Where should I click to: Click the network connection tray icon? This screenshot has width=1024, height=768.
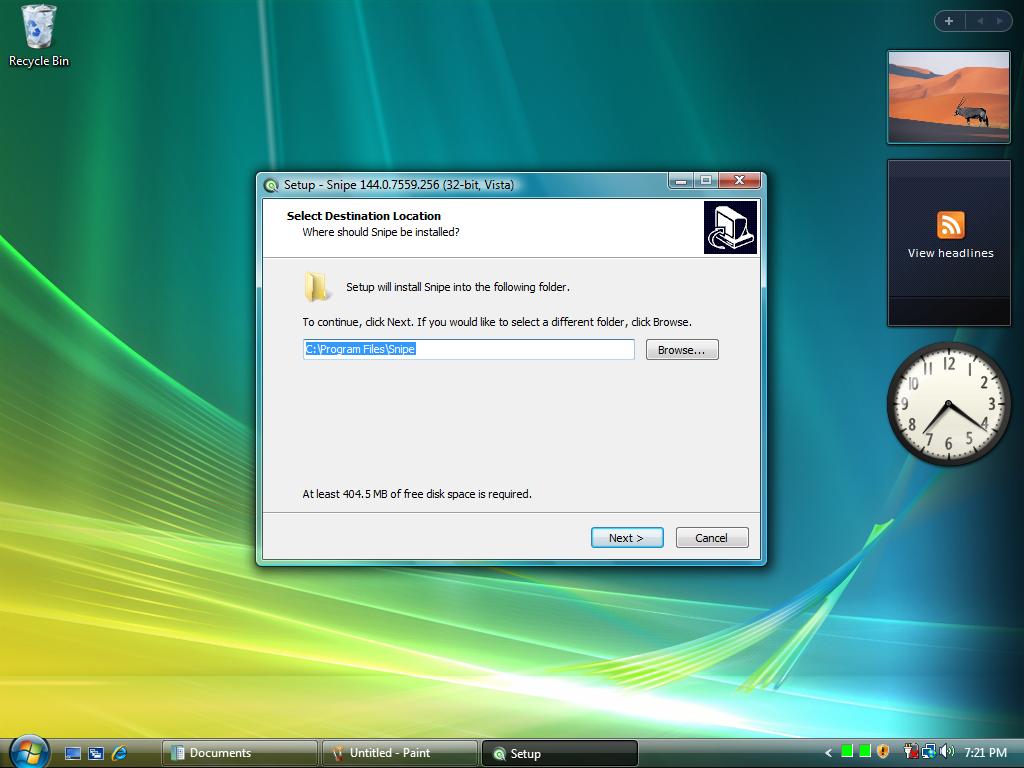point(929,752)
